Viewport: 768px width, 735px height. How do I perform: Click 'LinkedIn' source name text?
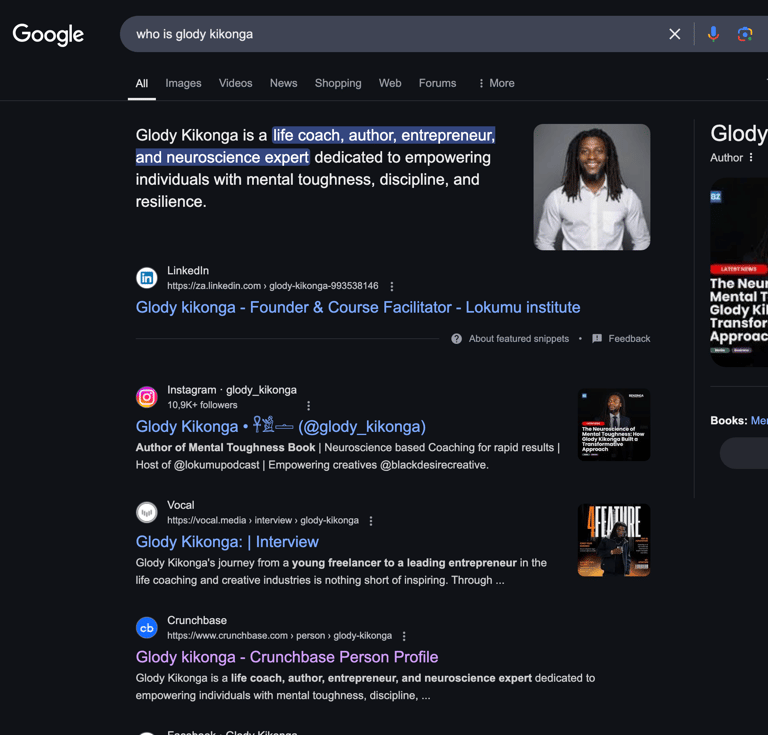[x=188, y=271]
